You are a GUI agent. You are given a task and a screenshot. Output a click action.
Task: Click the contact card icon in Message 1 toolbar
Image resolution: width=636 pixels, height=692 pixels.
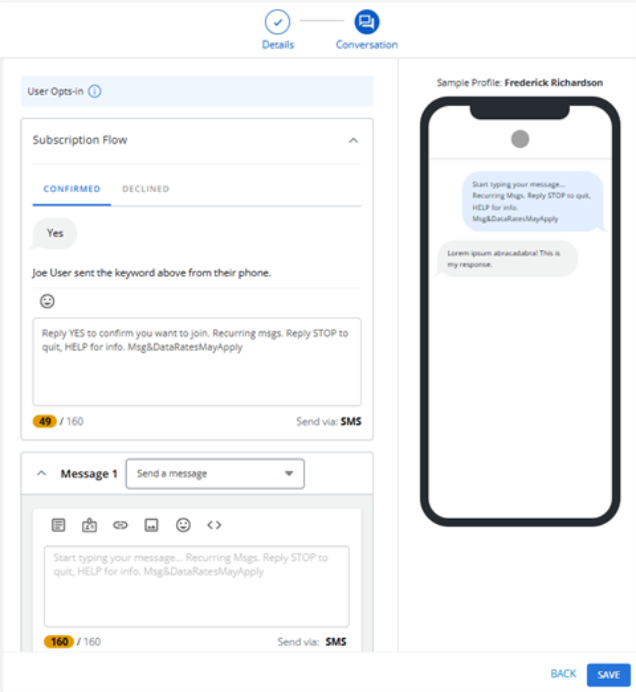click(90, 525)
